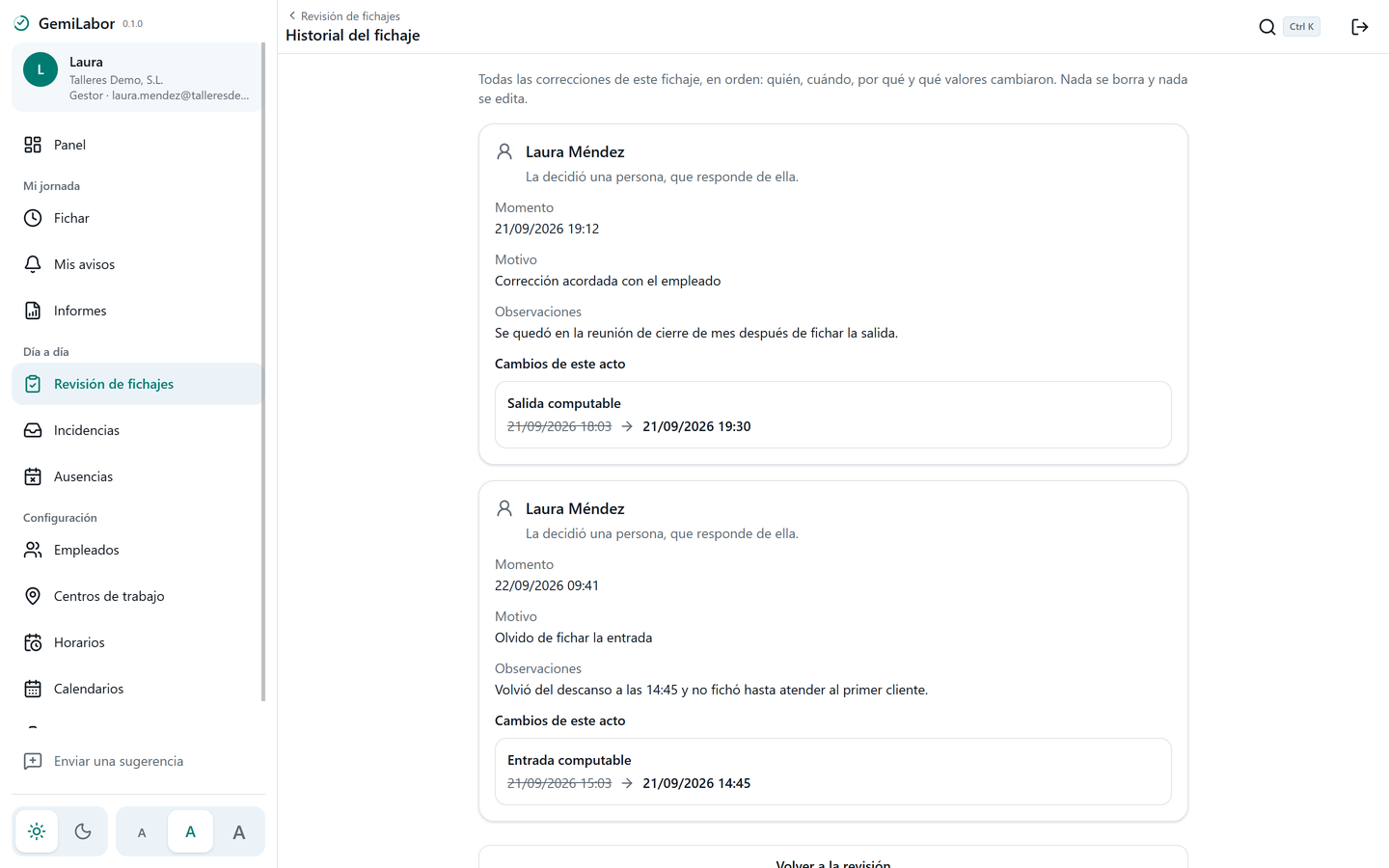Click the Ctrl K shortcut badge
Viewport: 1389px width, 868px height.
[x=1301, y=27]
